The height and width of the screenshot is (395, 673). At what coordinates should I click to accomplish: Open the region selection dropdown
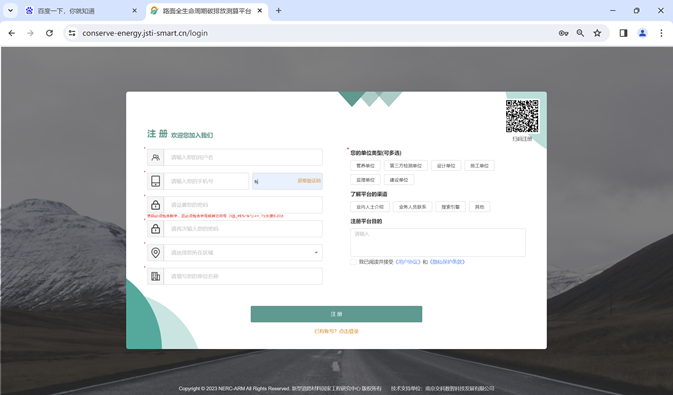pyautogui.click(x=243, y=252)
